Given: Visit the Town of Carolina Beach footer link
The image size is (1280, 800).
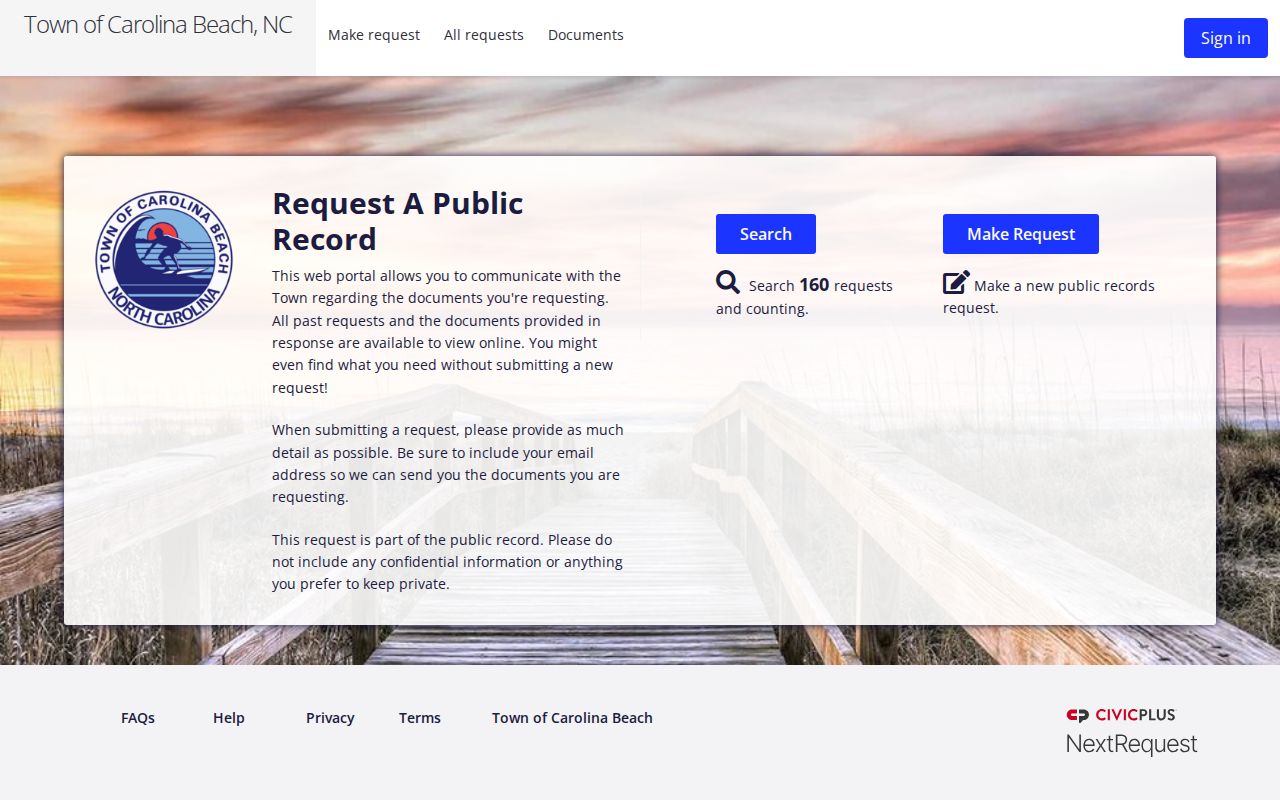Looking at the screenshot, I should tap(572, 718).
